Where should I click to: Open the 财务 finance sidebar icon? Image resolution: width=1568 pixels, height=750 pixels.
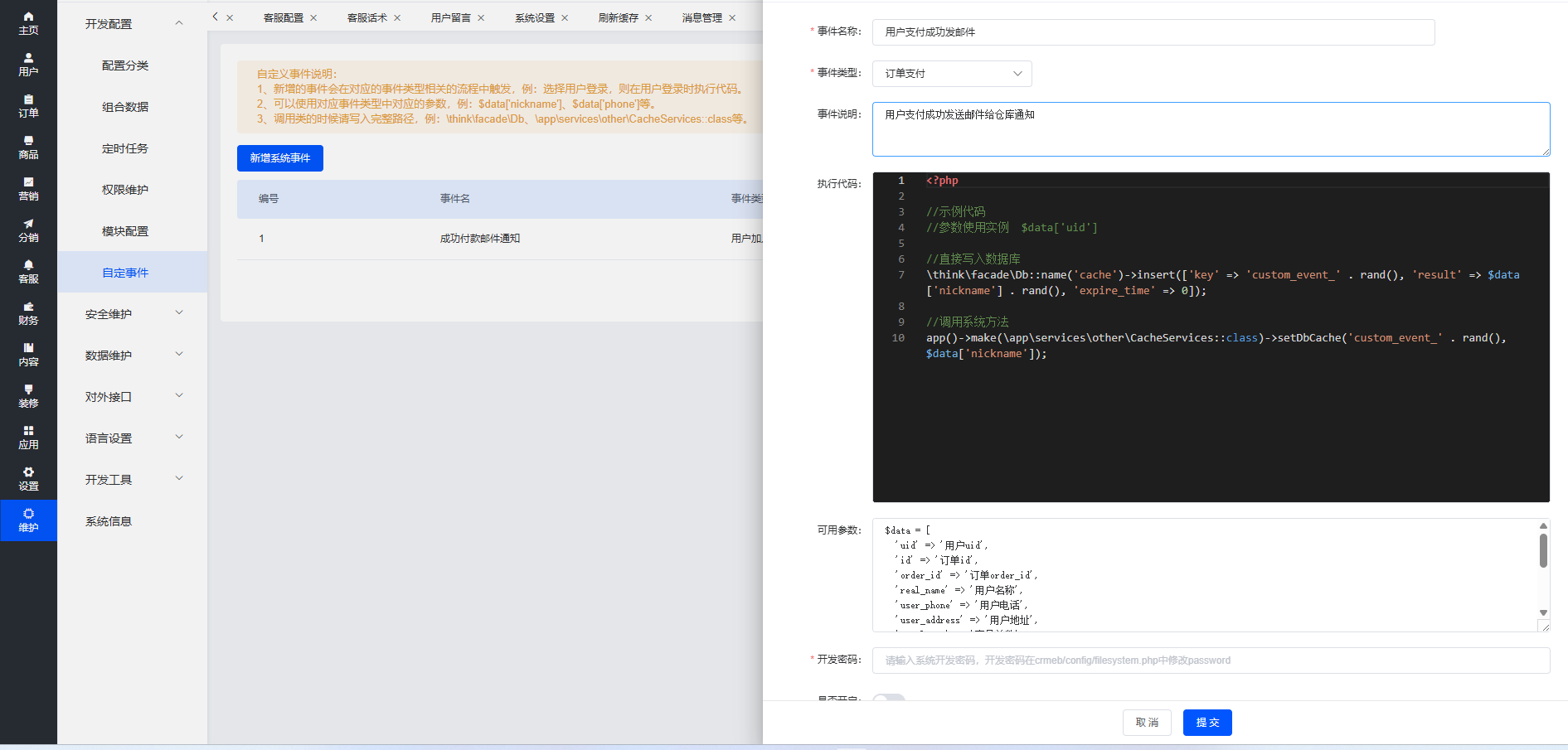coord(28,312)
